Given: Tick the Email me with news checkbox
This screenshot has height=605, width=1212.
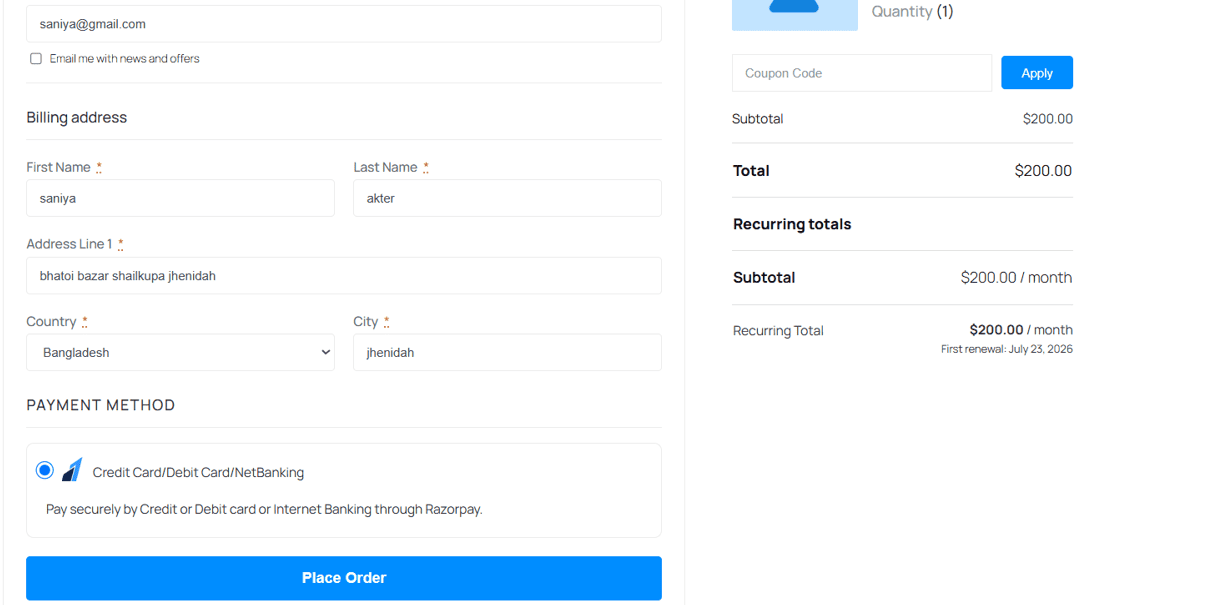Looking at the screenshot, I should (x=36, y=59).
